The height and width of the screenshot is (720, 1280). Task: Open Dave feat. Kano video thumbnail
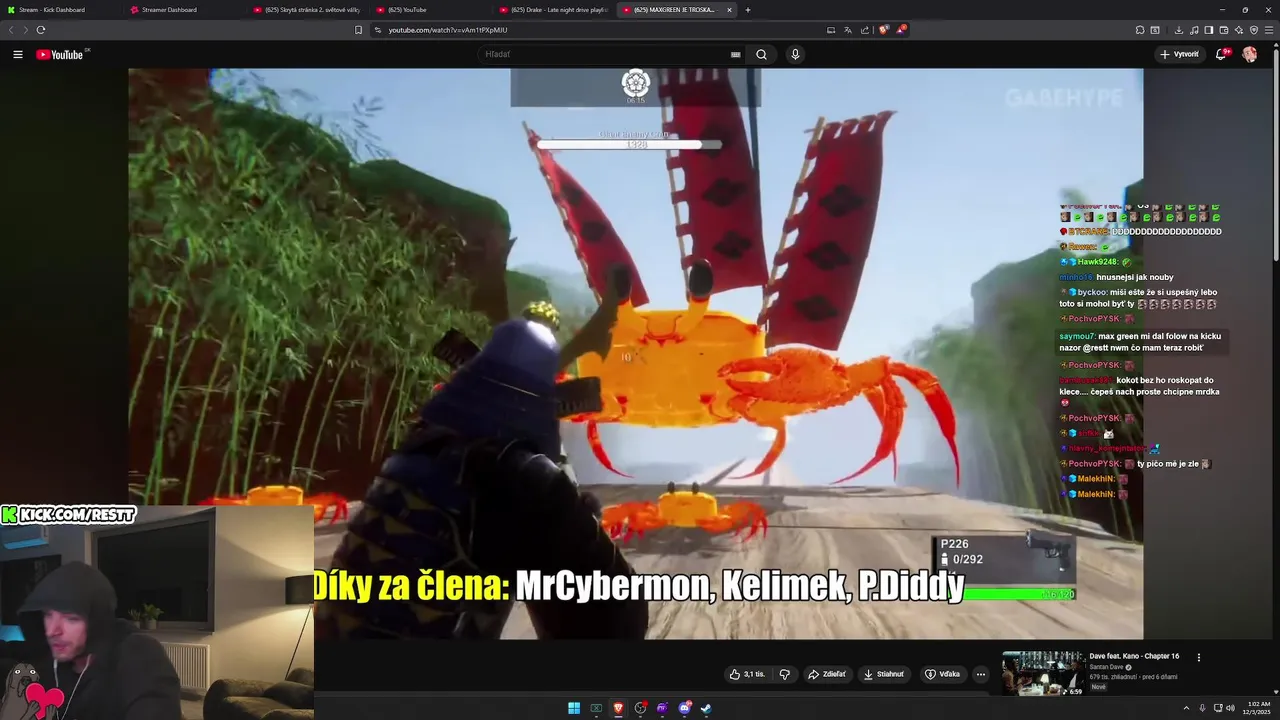click(1043, 673)
